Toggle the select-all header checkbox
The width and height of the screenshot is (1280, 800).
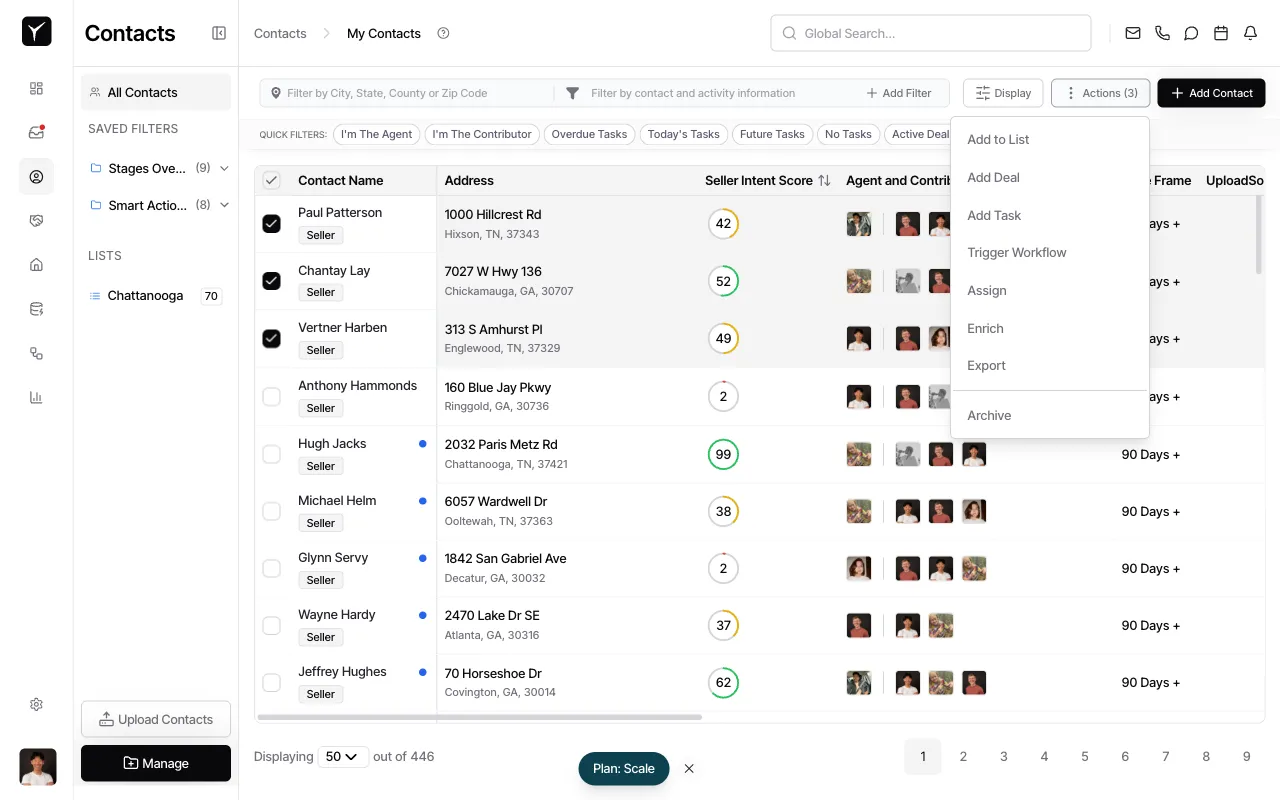pos(271,181)
